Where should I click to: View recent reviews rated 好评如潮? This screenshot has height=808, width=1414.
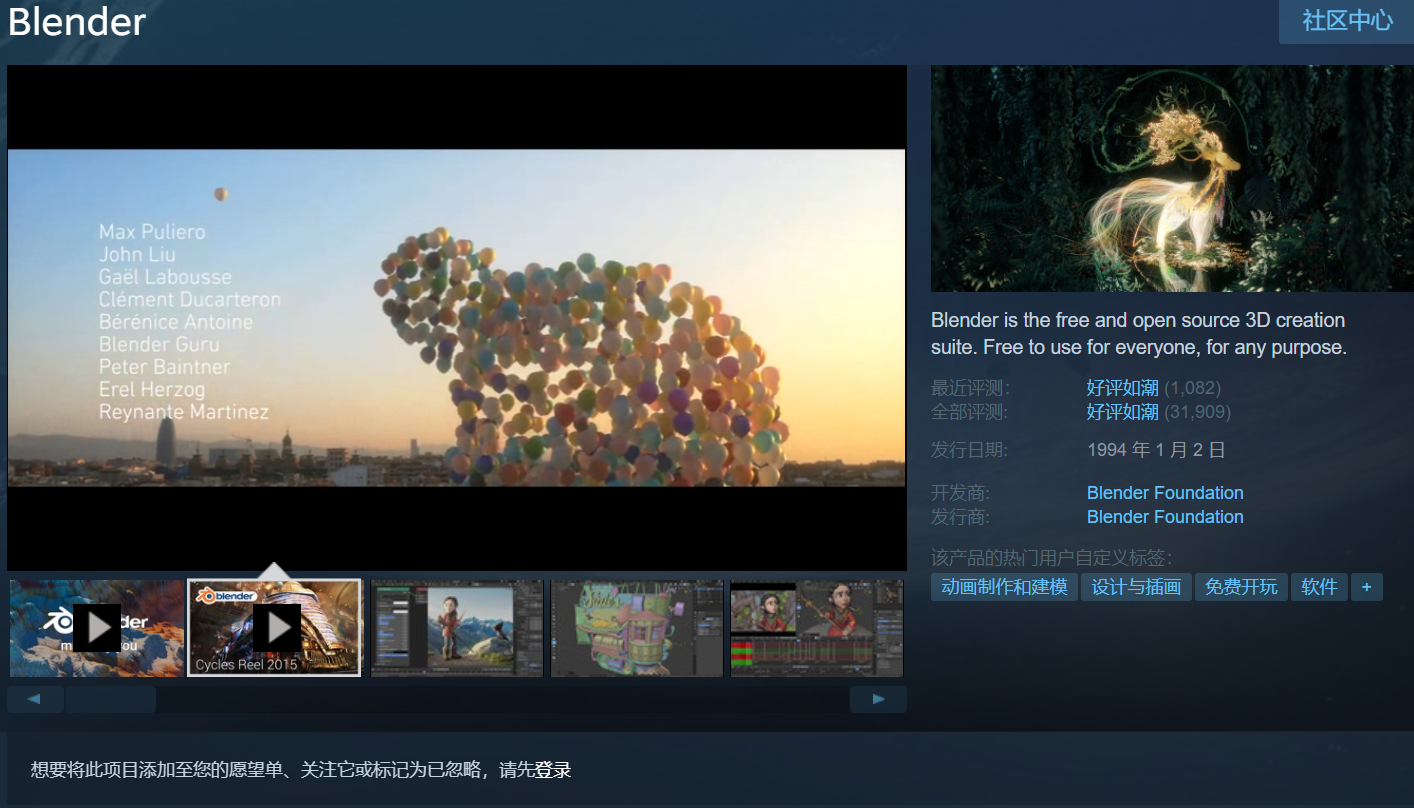pos(1121,388)
